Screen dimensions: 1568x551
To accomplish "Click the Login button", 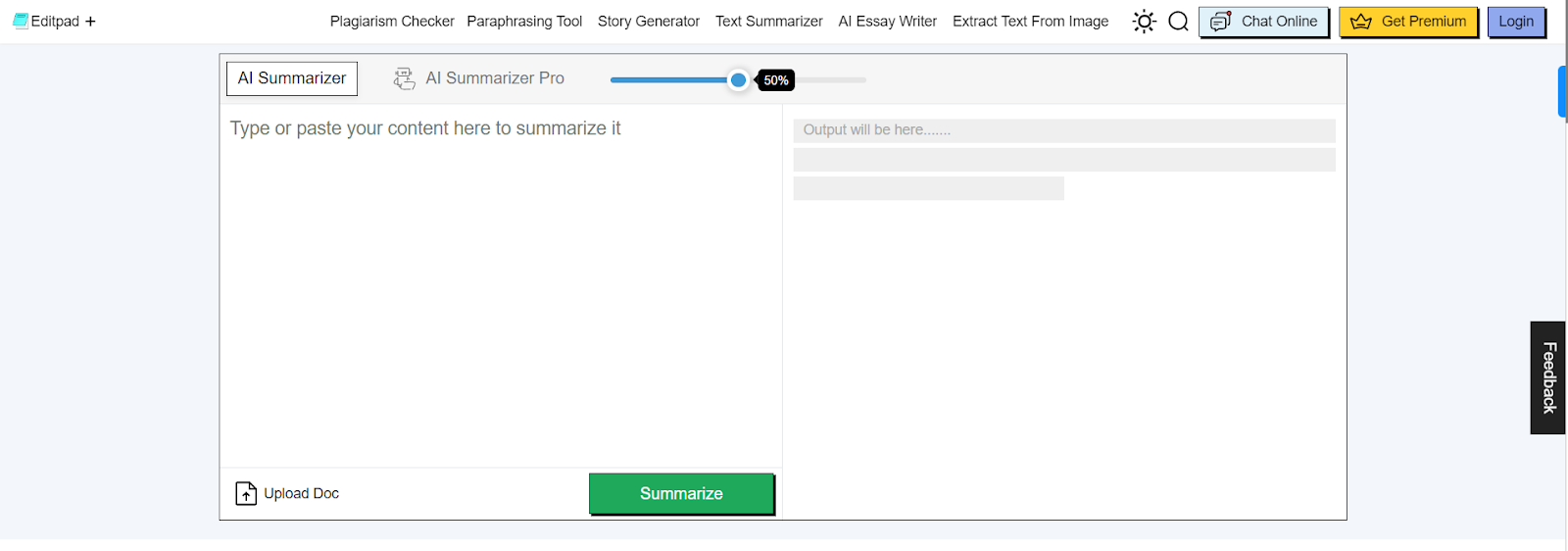I will (1516, 22).
